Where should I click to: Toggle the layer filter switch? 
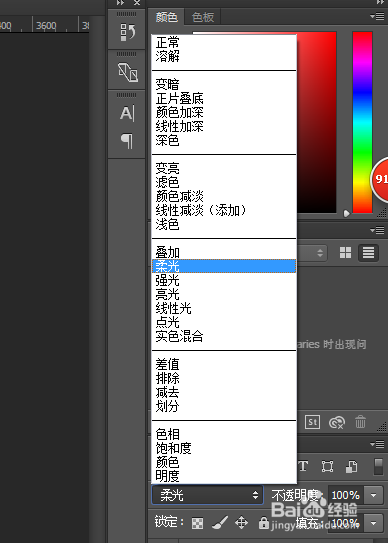[379, 466]
